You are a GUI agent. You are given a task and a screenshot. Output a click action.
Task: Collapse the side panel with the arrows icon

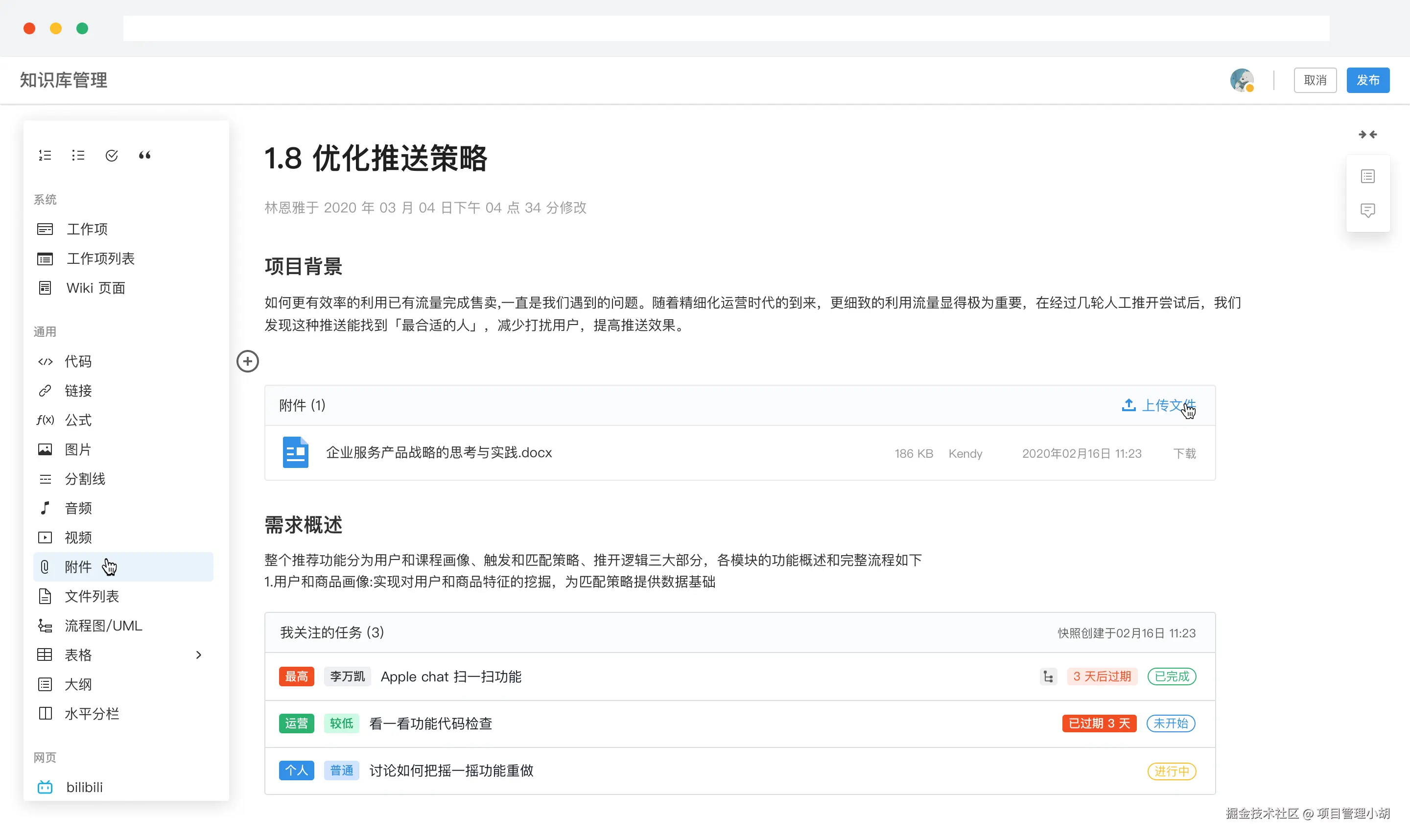point(1367,134)
